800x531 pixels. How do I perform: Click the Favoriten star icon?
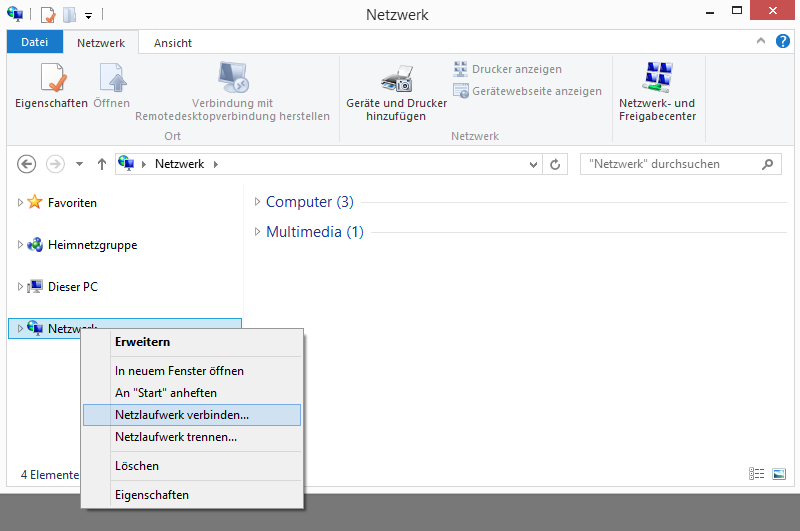point(35,202)
